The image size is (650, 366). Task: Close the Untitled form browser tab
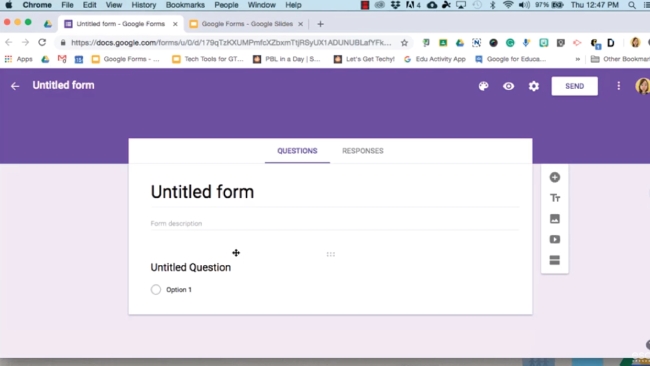point(175,24)
